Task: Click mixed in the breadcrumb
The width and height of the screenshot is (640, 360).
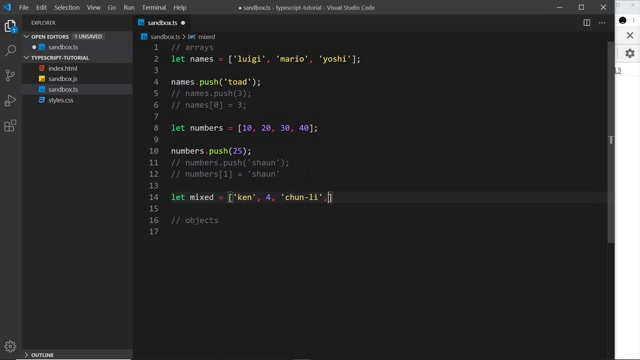Action: tap(207, 37)
